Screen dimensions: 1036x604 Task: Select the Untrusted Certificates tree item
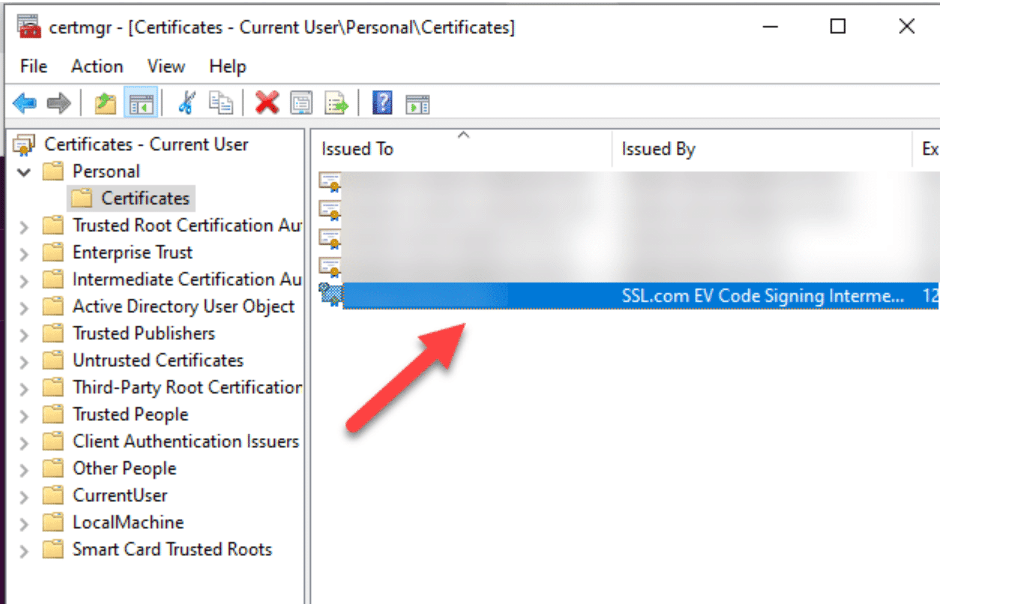point(158,361)
